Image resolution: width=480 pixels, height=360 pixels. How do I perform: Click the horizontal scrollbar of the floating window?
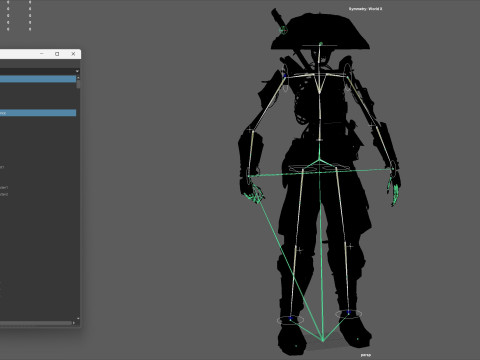click(36, 323)
